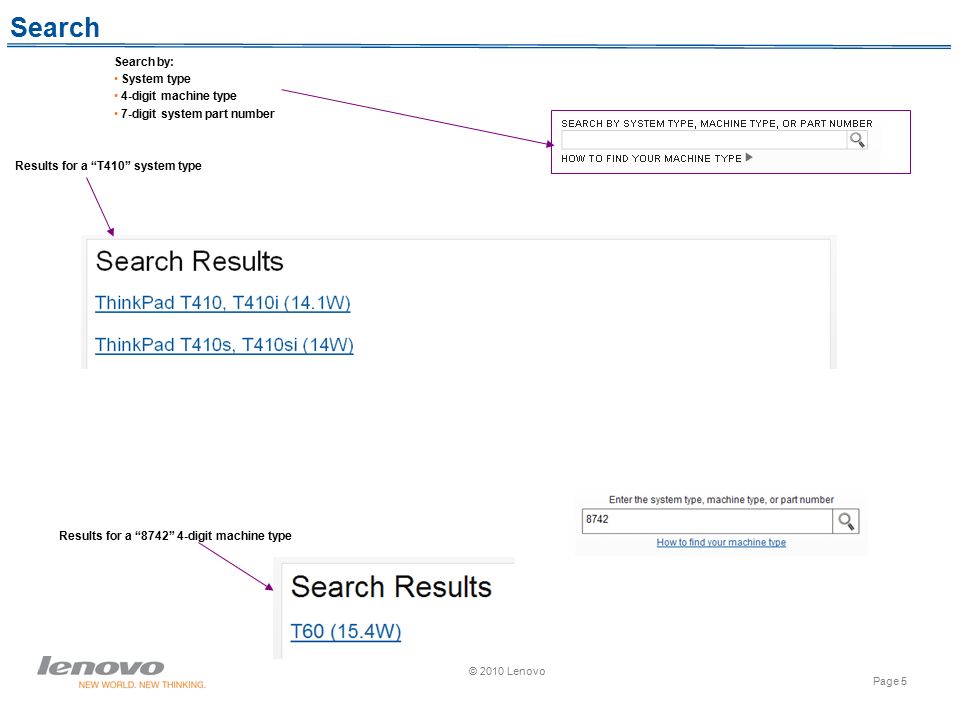
Task: Click the 'Search' slide title
Action: coord(55,28)
